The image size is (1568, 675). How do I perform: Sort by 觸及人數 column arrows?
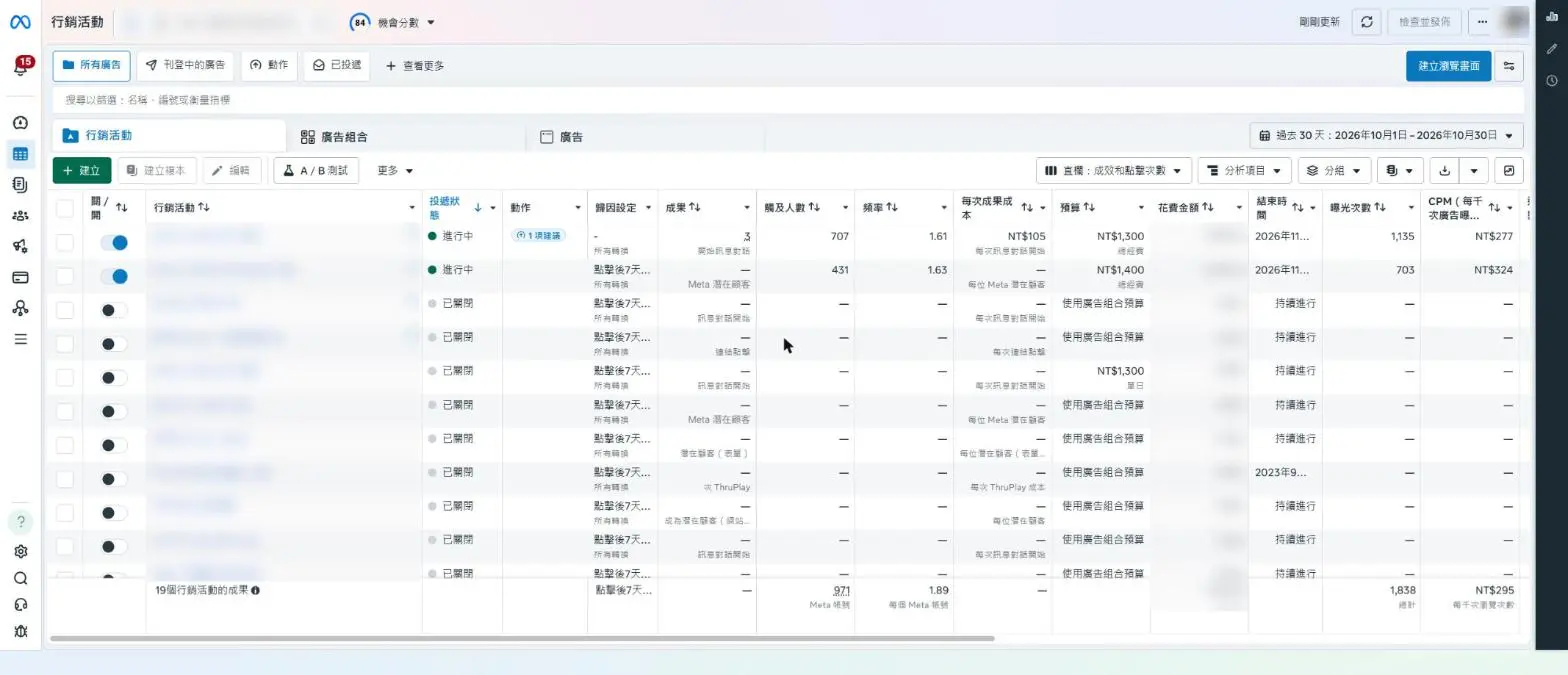[x=814, y=207]
